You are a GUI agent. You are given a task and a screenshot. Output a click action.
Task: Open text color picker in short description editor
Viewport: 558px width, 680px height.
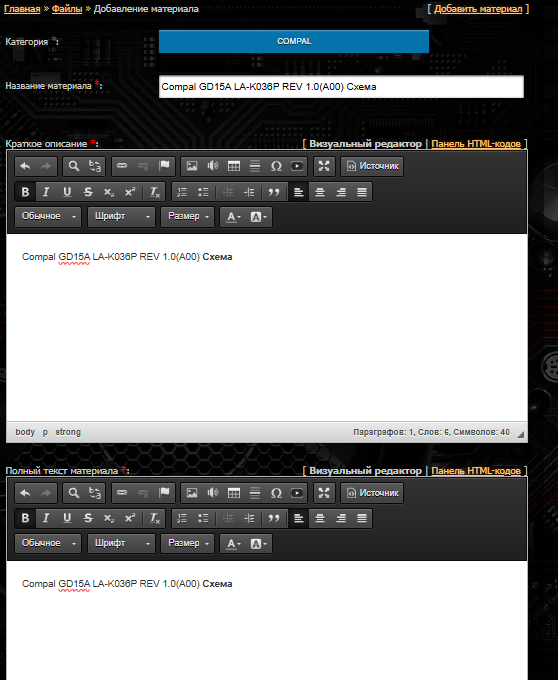coord(234,217)
